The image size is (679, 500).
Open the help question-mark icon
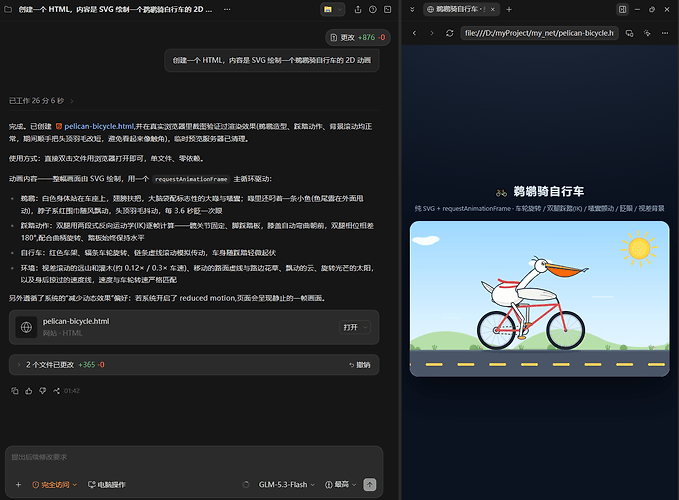tap(372, 9)
